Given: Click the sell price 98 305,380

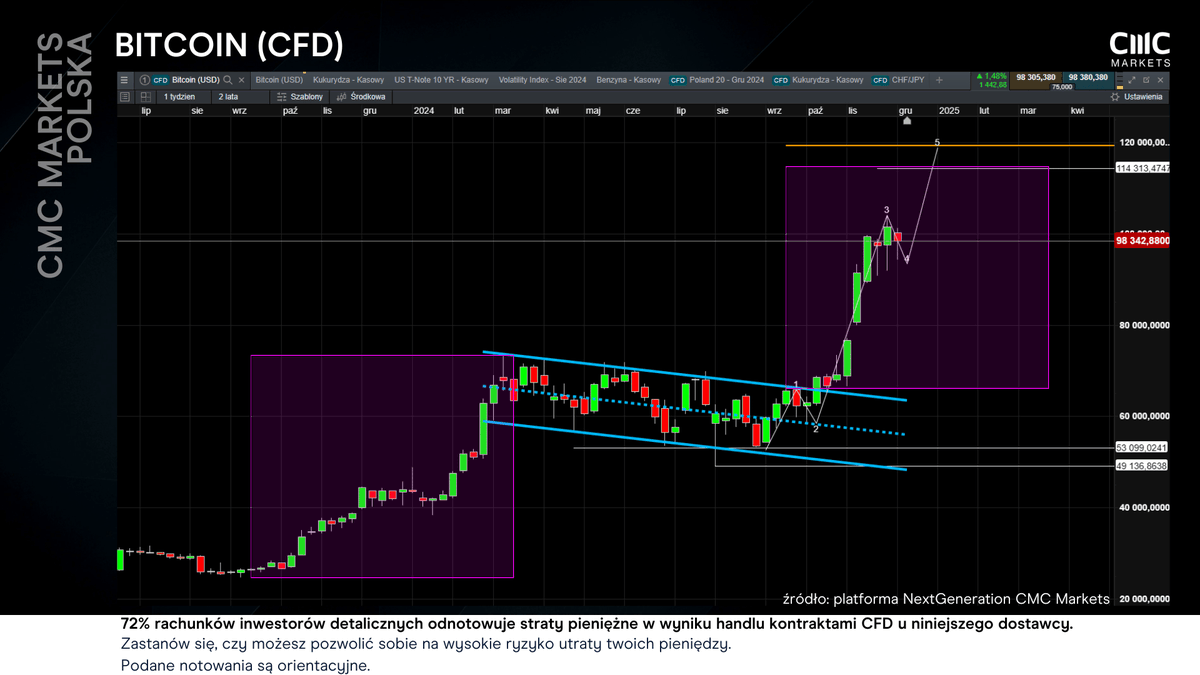Looking at the screenshot, I should point(1036,77).
